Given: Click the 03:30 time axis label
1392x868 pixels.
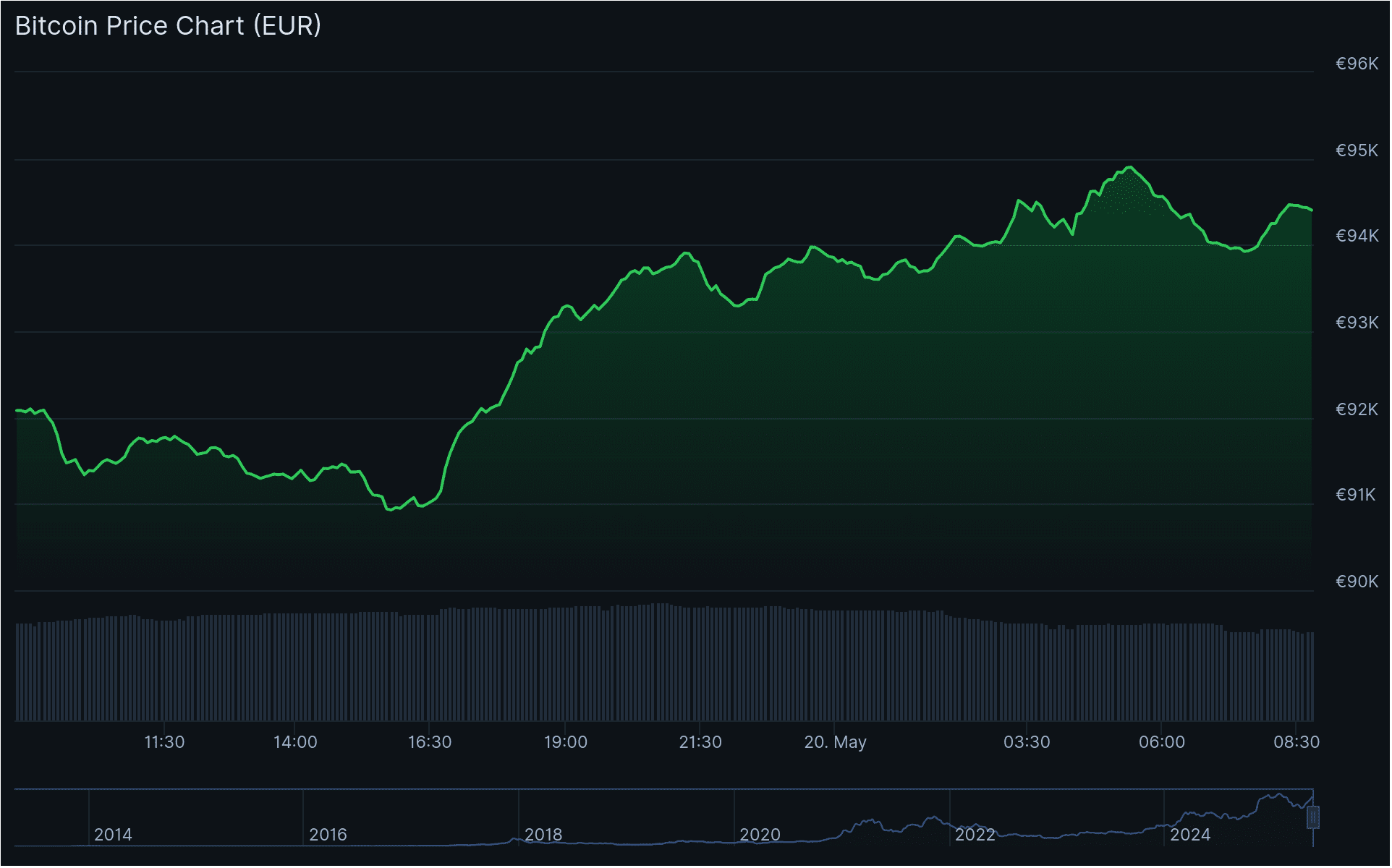Looking at the screenshot, I should point(1028,743).
